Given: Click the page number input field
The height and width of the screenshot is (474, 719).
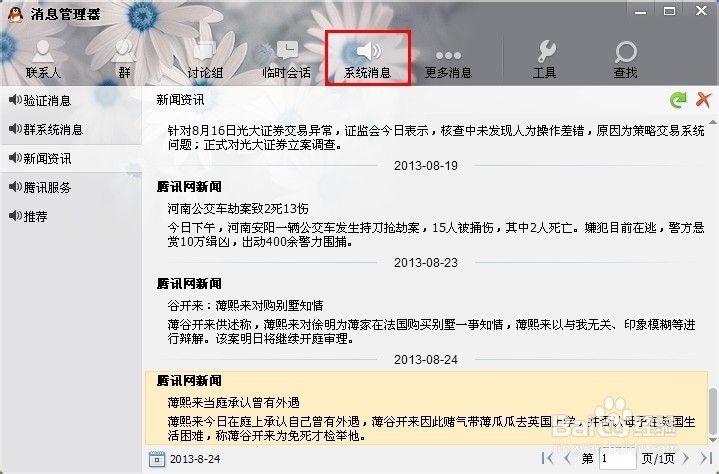Looking at the screenshot, I should pos(617,459).
